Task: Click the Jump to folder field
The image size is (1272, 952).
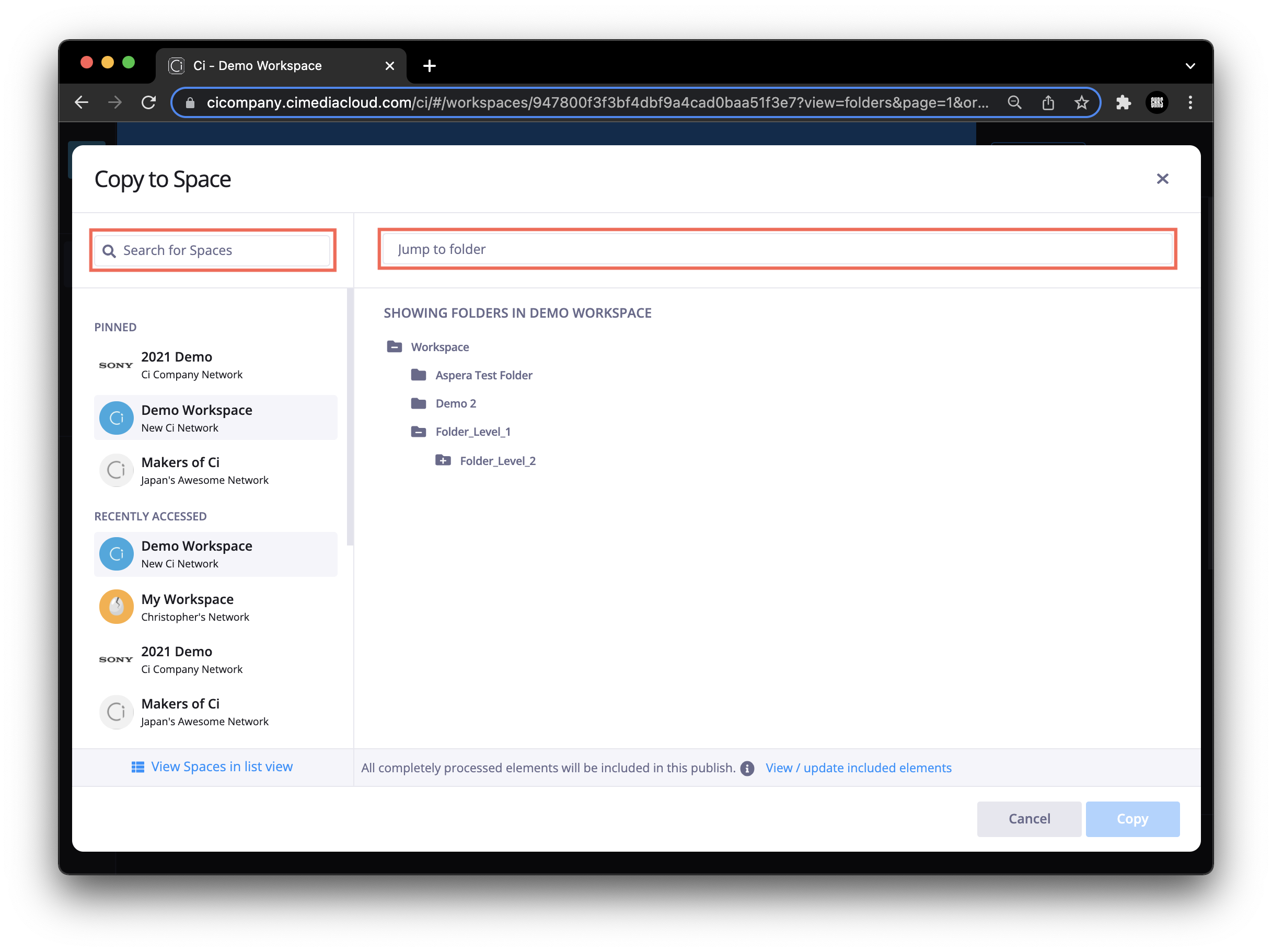Action: click(x=777, y=249)
